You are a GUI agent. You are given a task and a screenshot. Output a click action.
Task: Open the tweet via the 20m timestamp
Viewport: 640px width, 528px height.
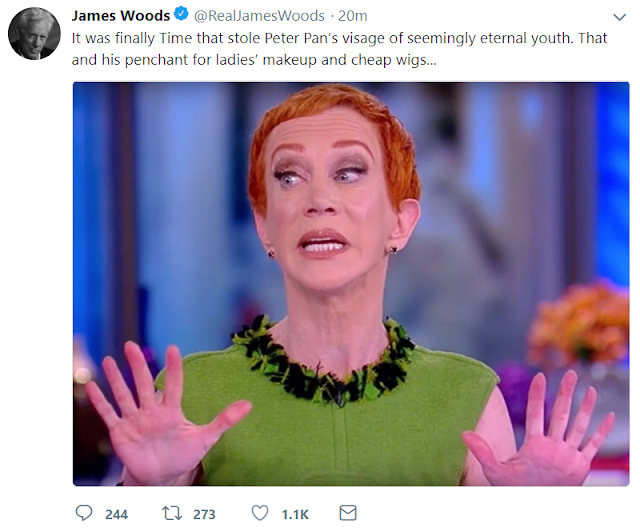pyautogui.click(x=353, y=16)
